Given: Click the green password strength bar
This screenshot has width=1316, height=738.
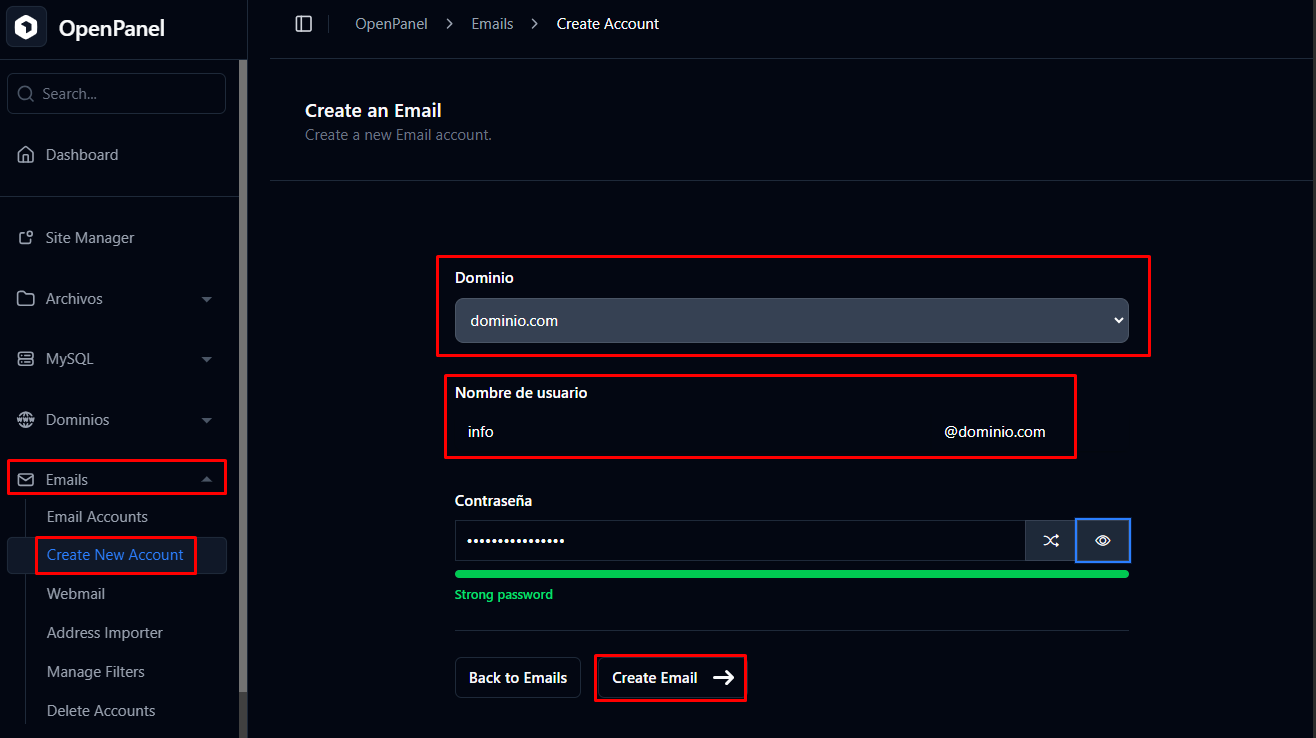Looking at the screenshot, I should point(791,574).
